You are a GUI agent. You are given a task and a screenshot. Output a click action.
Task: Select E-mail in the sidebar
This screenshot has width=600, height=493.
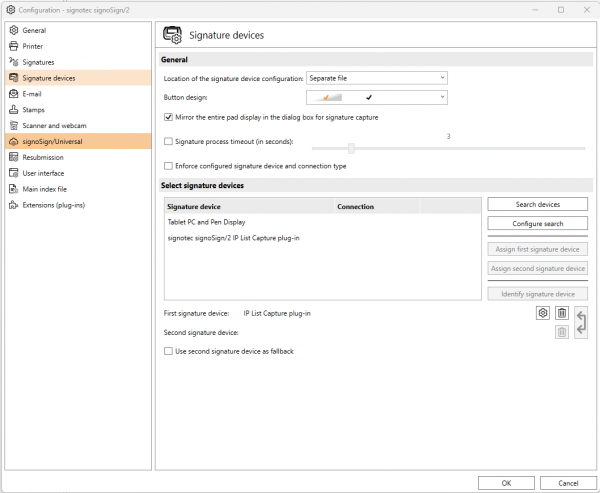(78, 94)
